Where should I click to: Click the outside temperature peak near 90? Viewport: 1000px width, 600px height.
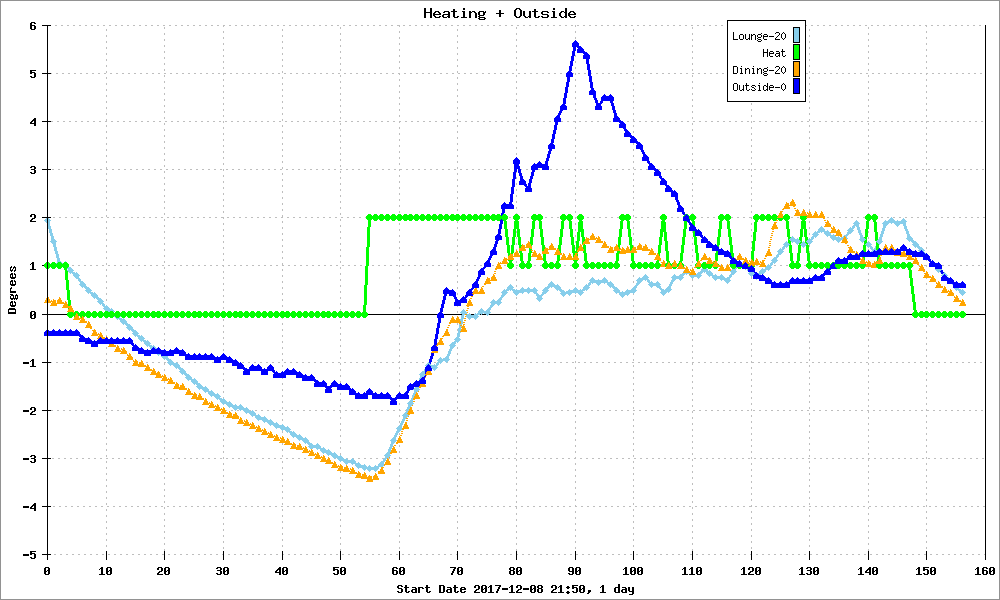(x=575, y=44)
